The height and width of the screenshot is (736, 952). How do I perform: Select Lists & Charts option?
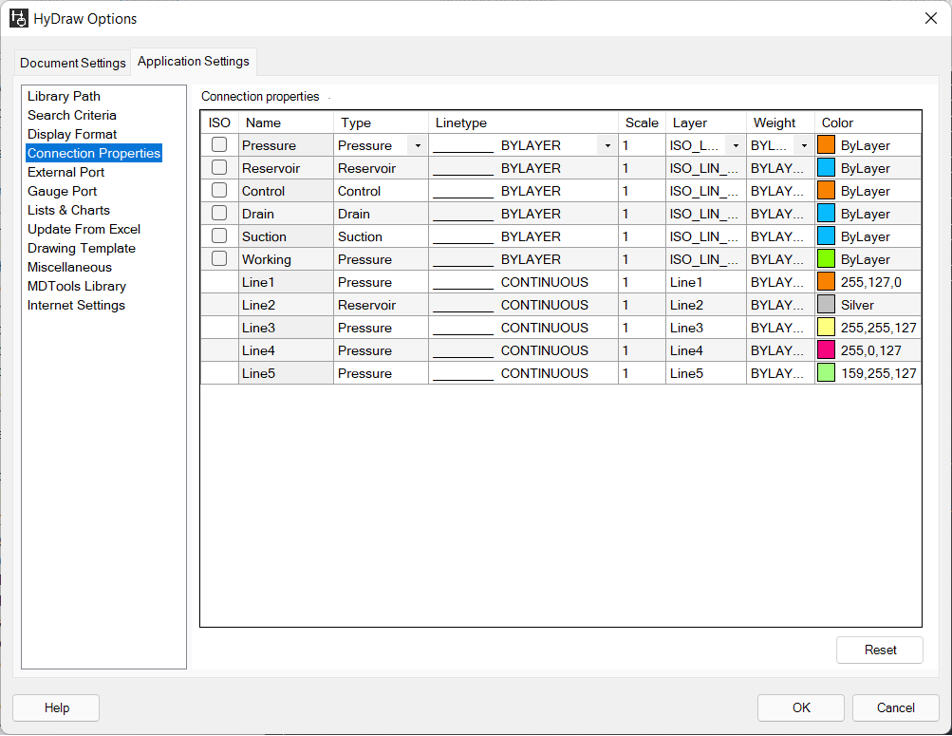pyautogui.click(x=69, y=210)
